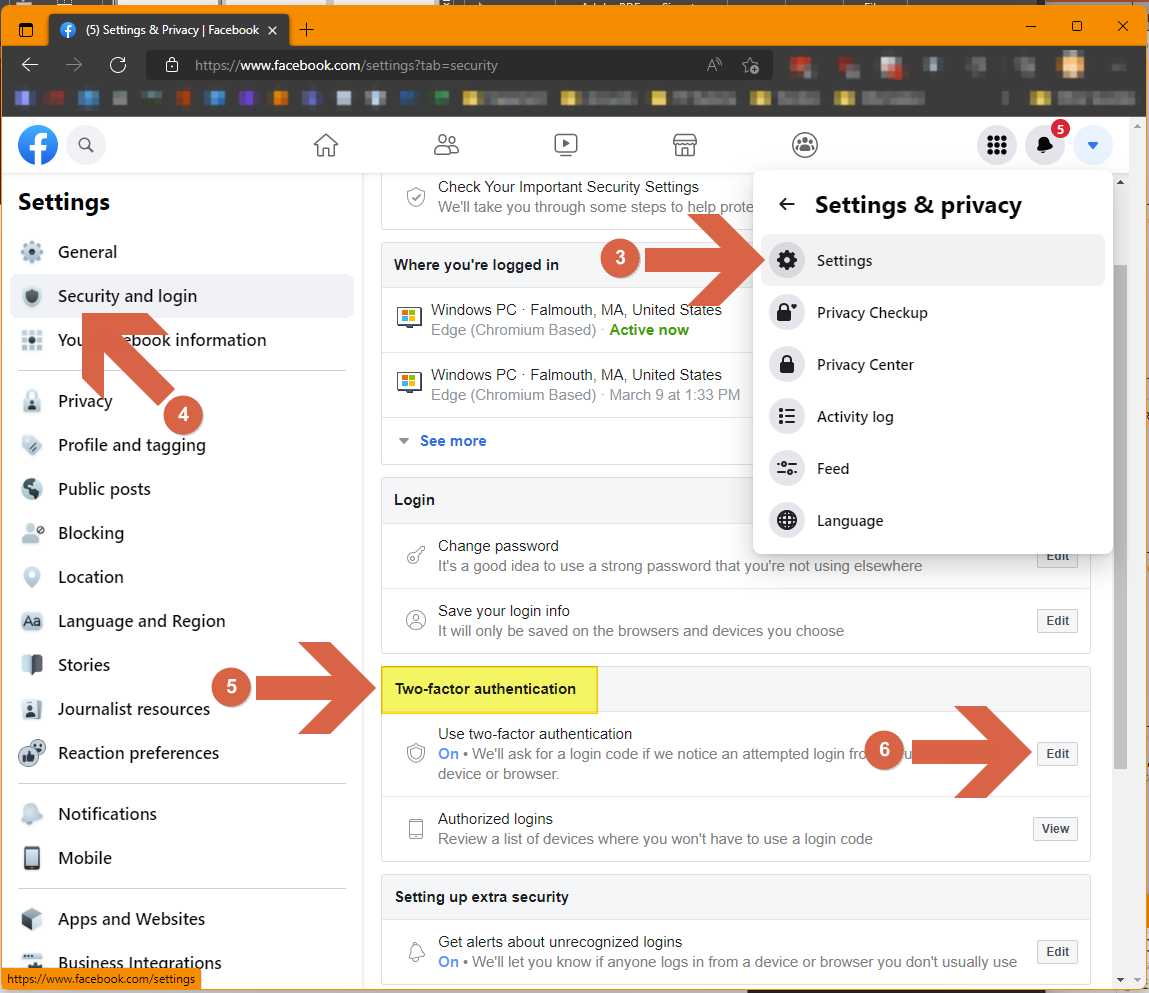Click the scrollbar down arrow
The width and height of the screenshot is (1149, 993).
click(1120, 979)
